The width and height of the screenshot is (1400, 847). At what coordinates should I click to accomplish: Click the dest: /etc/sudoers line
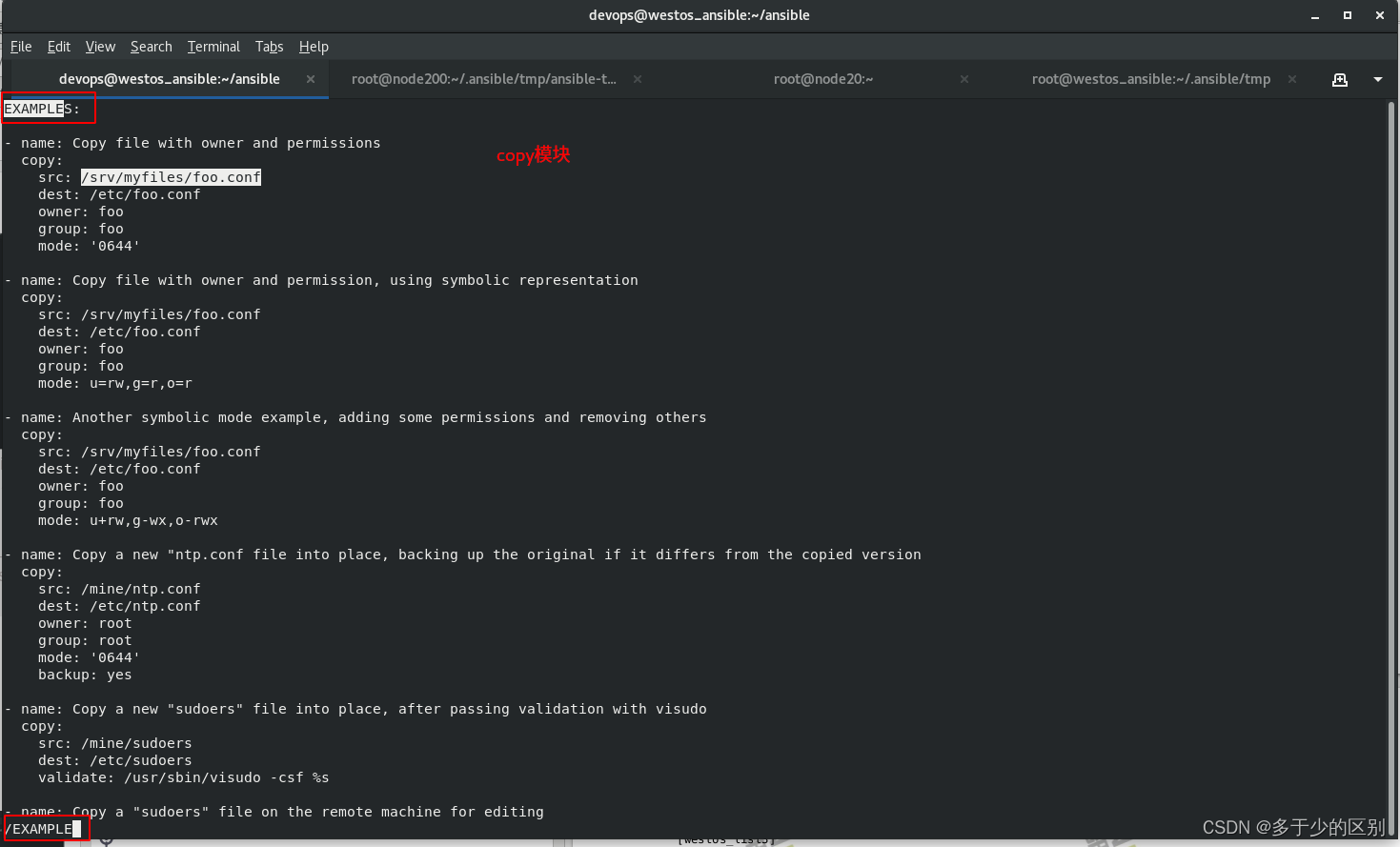[114, 760]
